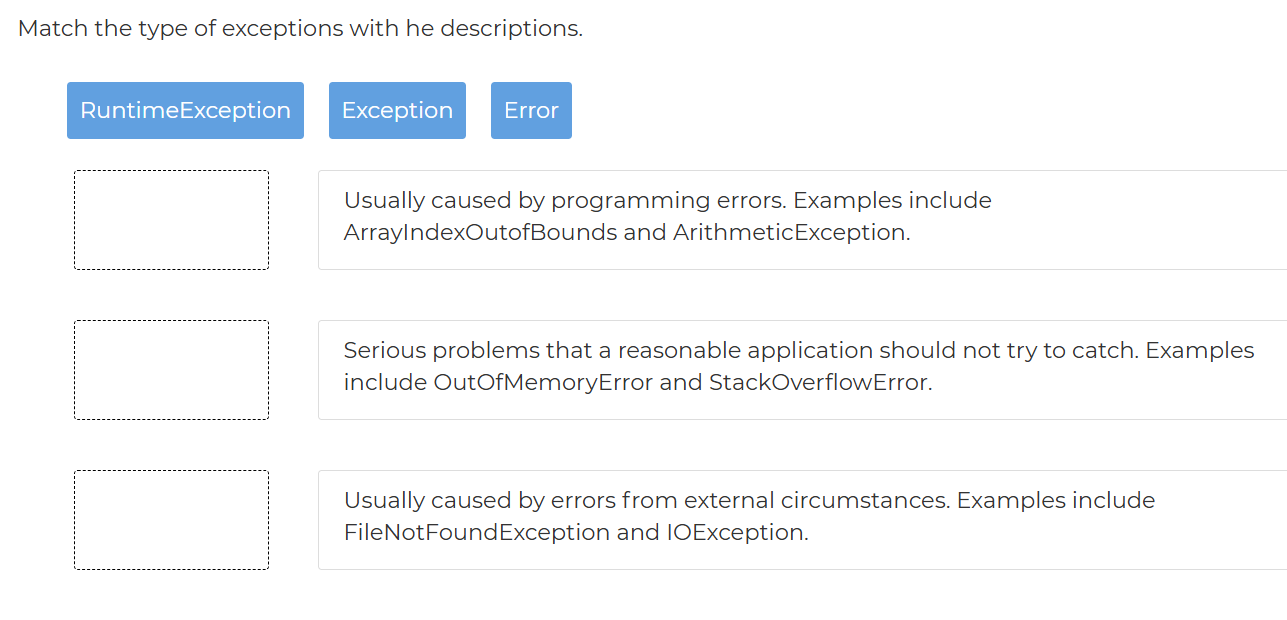Click the box beside the serious problems description

point(171,369)
